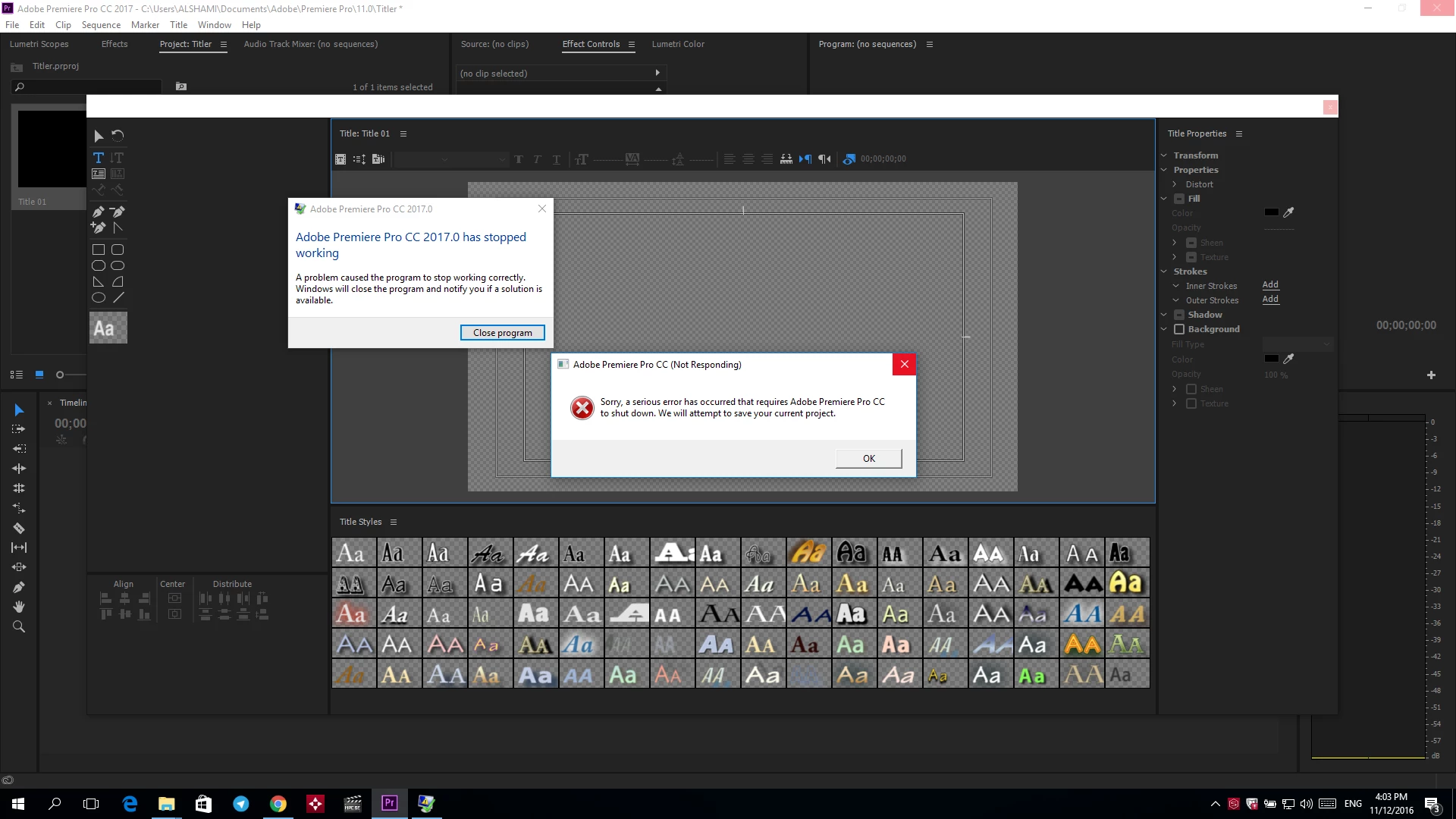Select the Vertical Type tool

click(118, 158)
